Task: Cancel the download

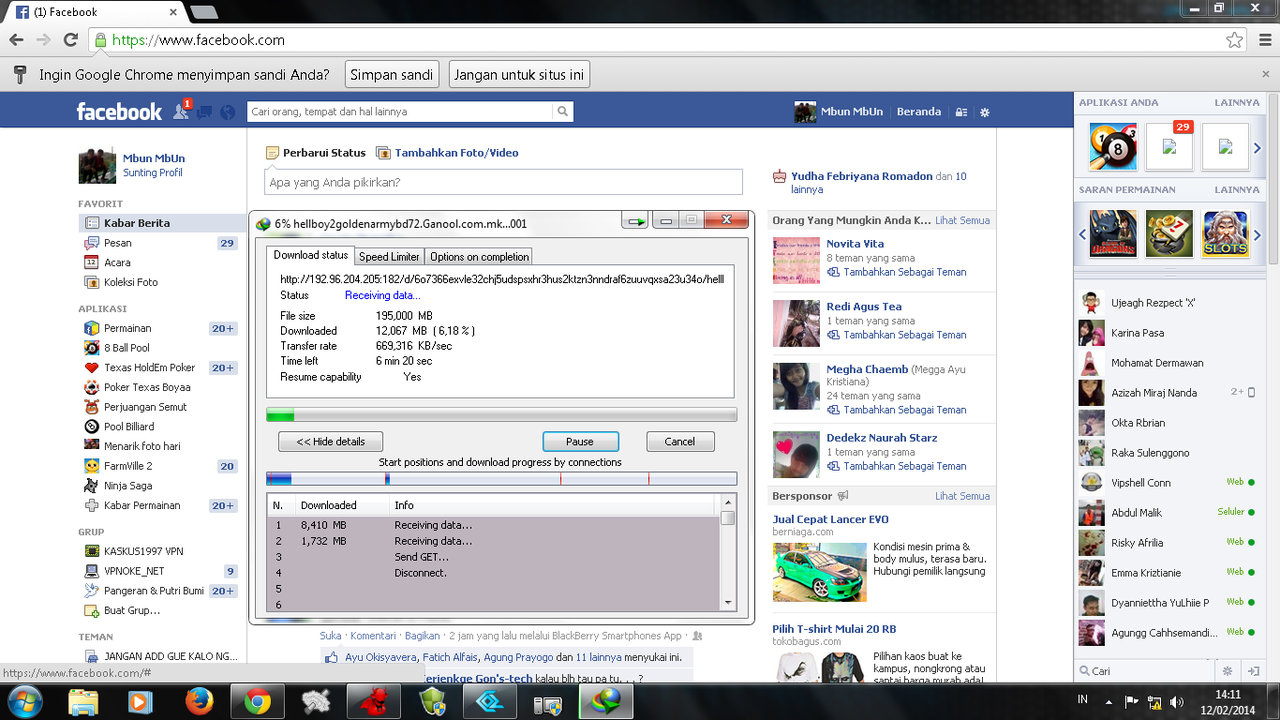Action: [679, 441]
